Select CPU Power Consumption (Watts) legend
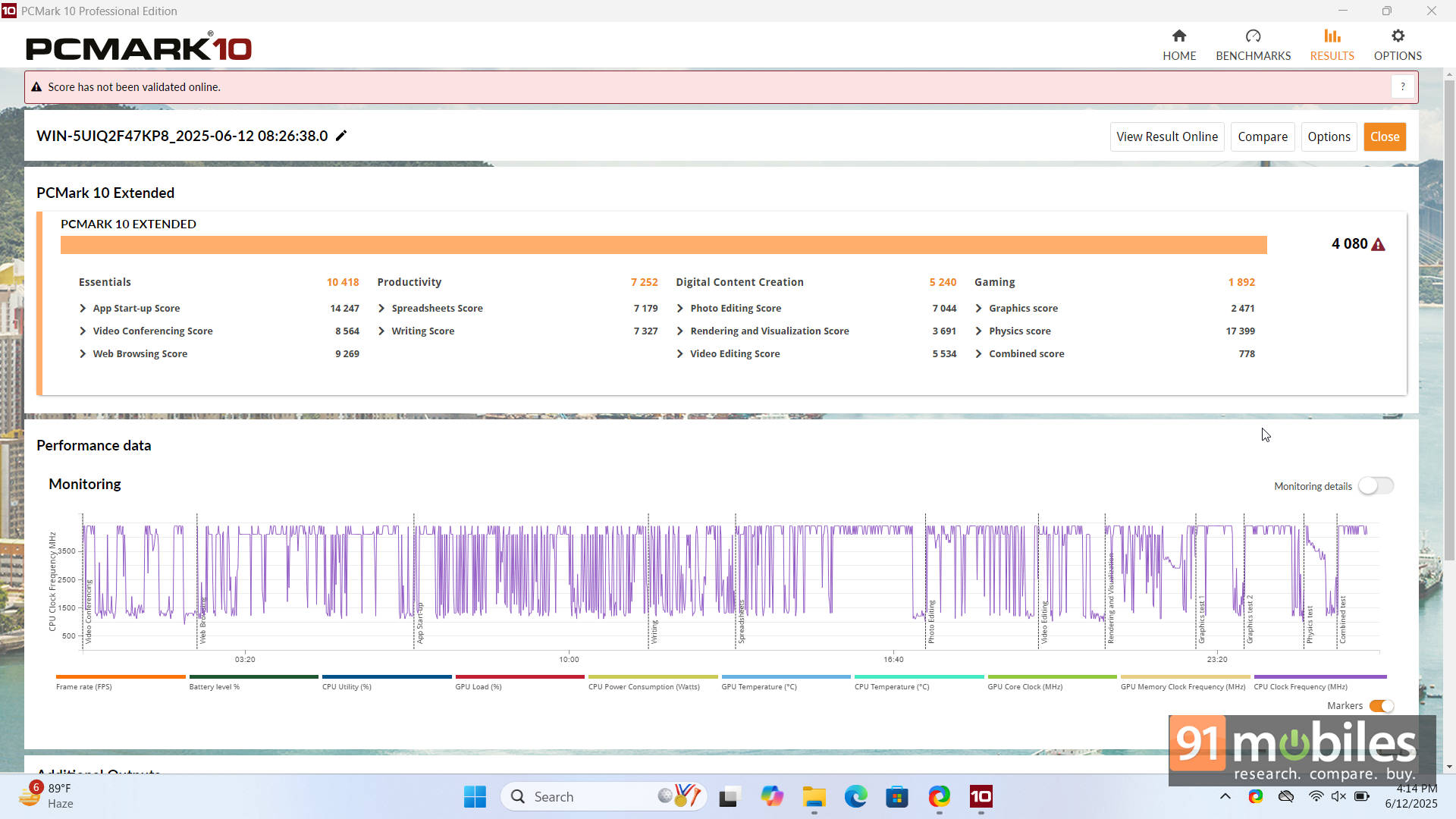 653,682
